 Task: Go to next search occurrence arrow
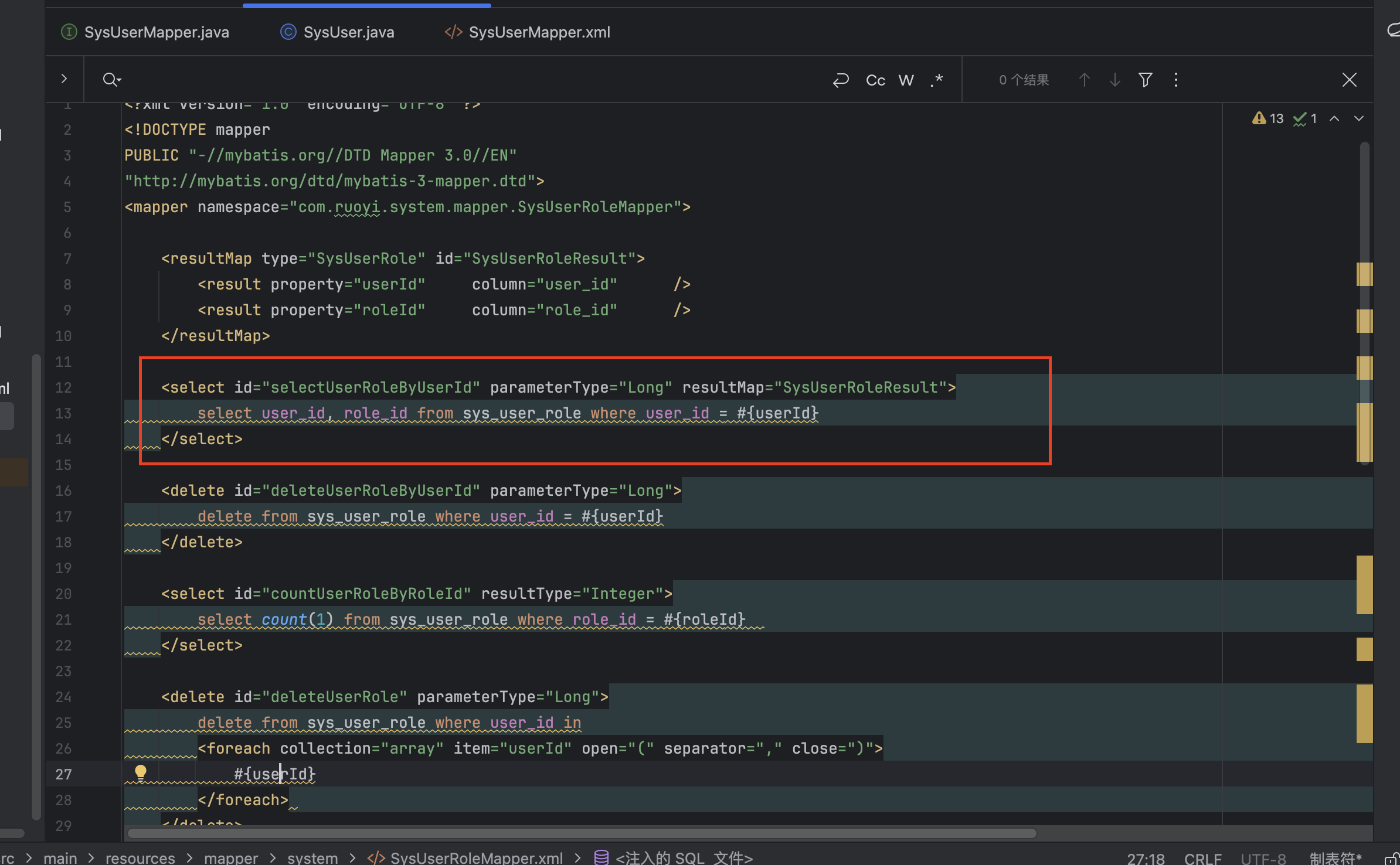click(1115, 80)
